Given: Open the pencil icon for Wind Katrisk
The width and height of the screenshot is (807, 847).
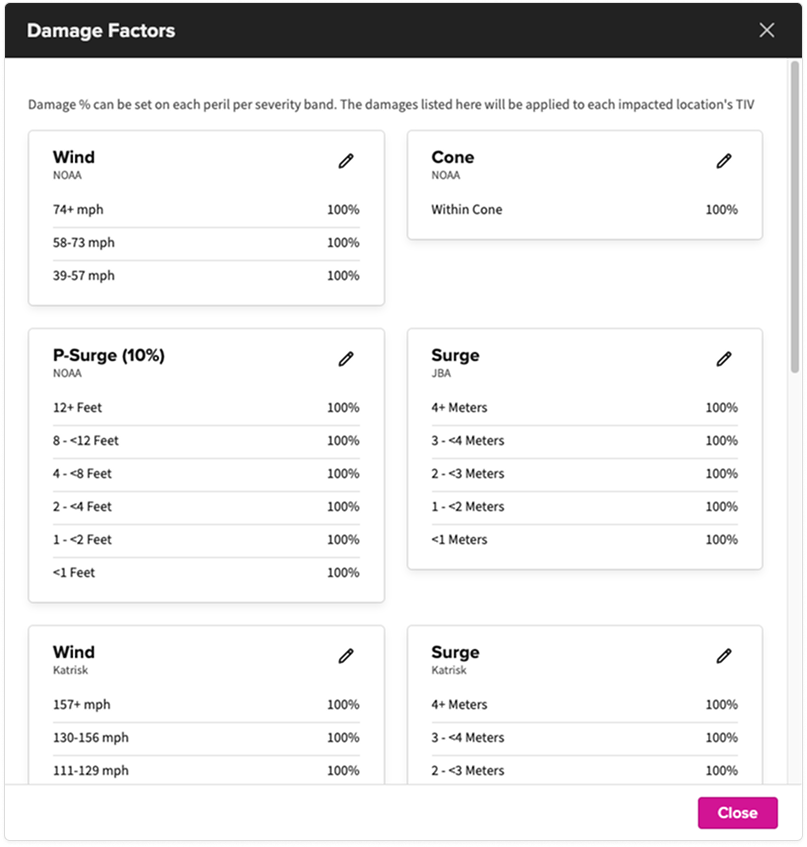Looking at the screenshot, I should pyautogui.click(x=345, y=655).
